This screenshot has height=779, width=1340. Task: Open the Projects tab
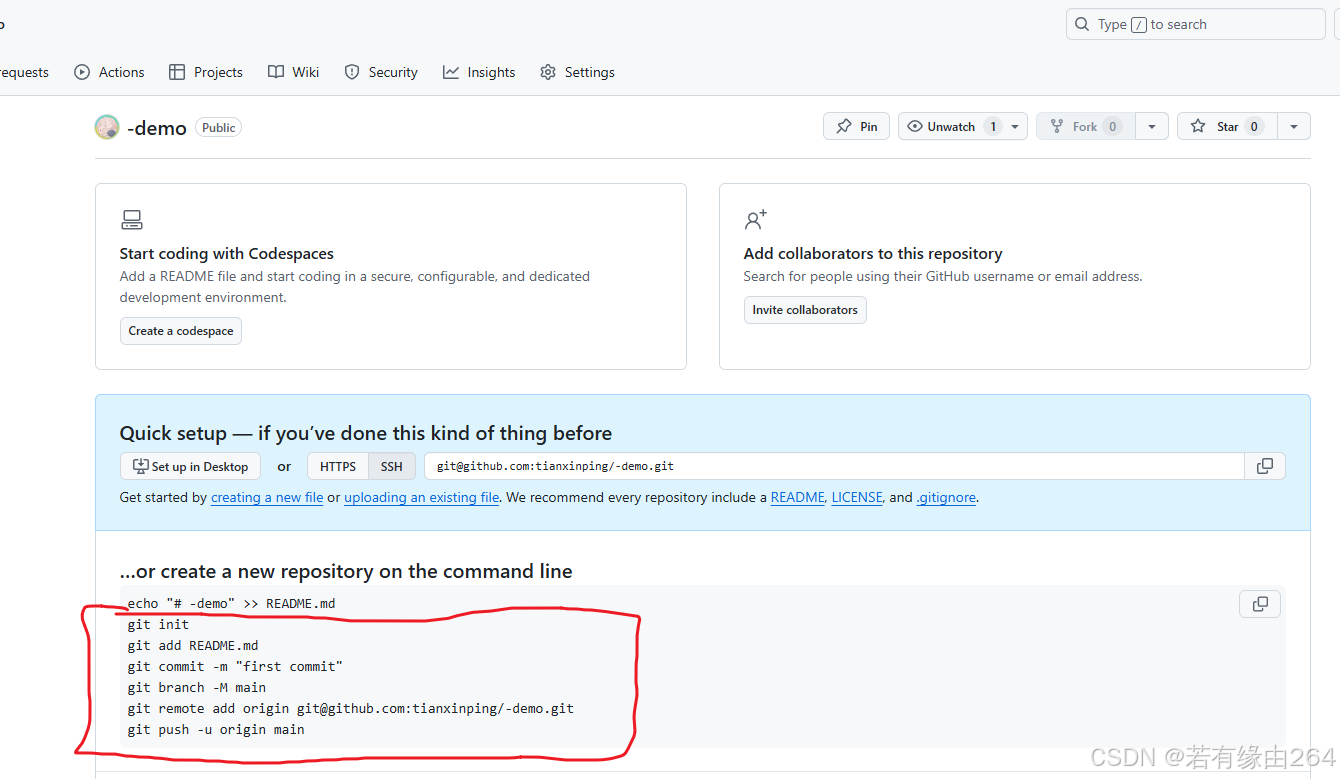pyautogui.click(x=206, y=72)
